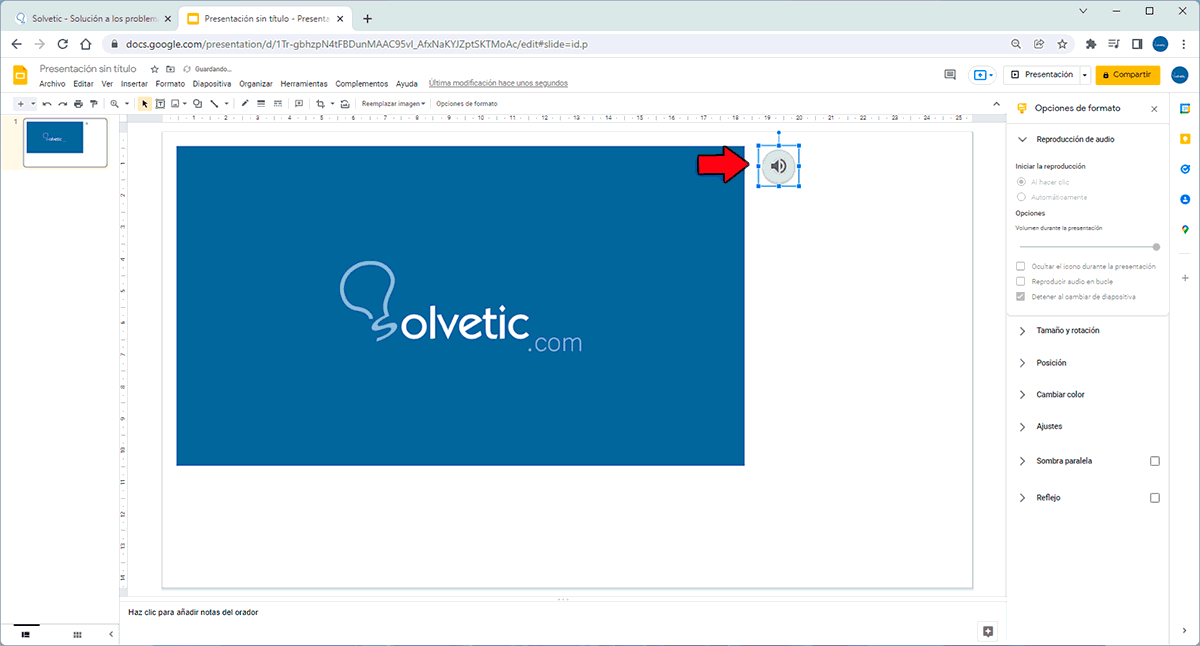The width and height of the screenshot is (1200, 646).
Task: Click the Undo arrow in the toolbar
Action: pos(46,104)
